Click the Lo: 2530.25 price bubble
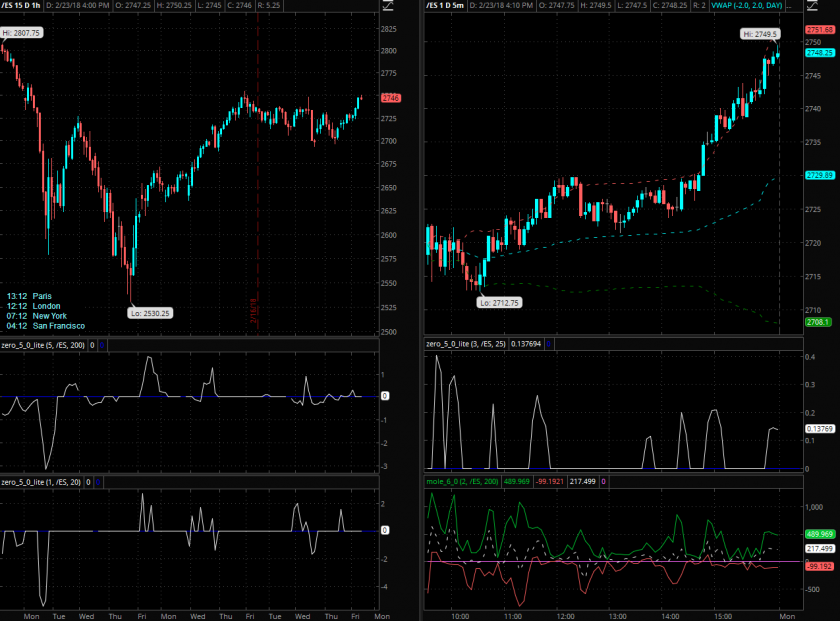The image size is (840, 621). click(150, 313)
